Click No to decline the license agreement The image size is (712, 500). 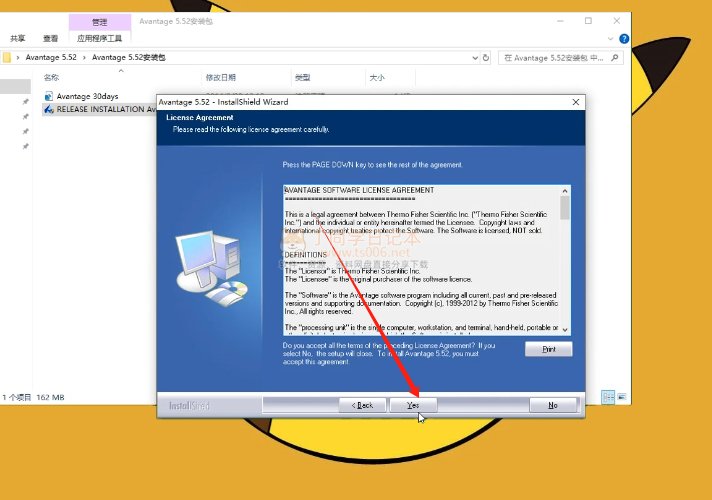tap(553, 405)
